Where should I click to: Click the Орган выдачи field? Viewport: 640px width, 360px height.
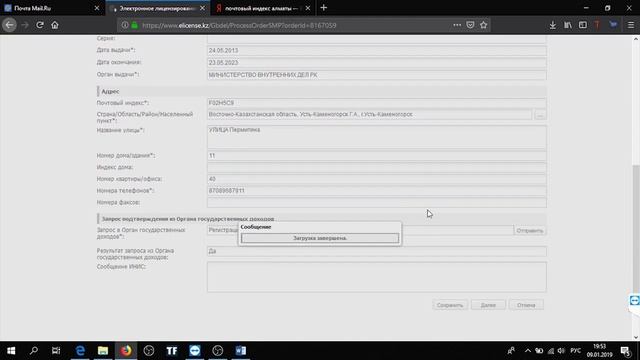point(376,75)
